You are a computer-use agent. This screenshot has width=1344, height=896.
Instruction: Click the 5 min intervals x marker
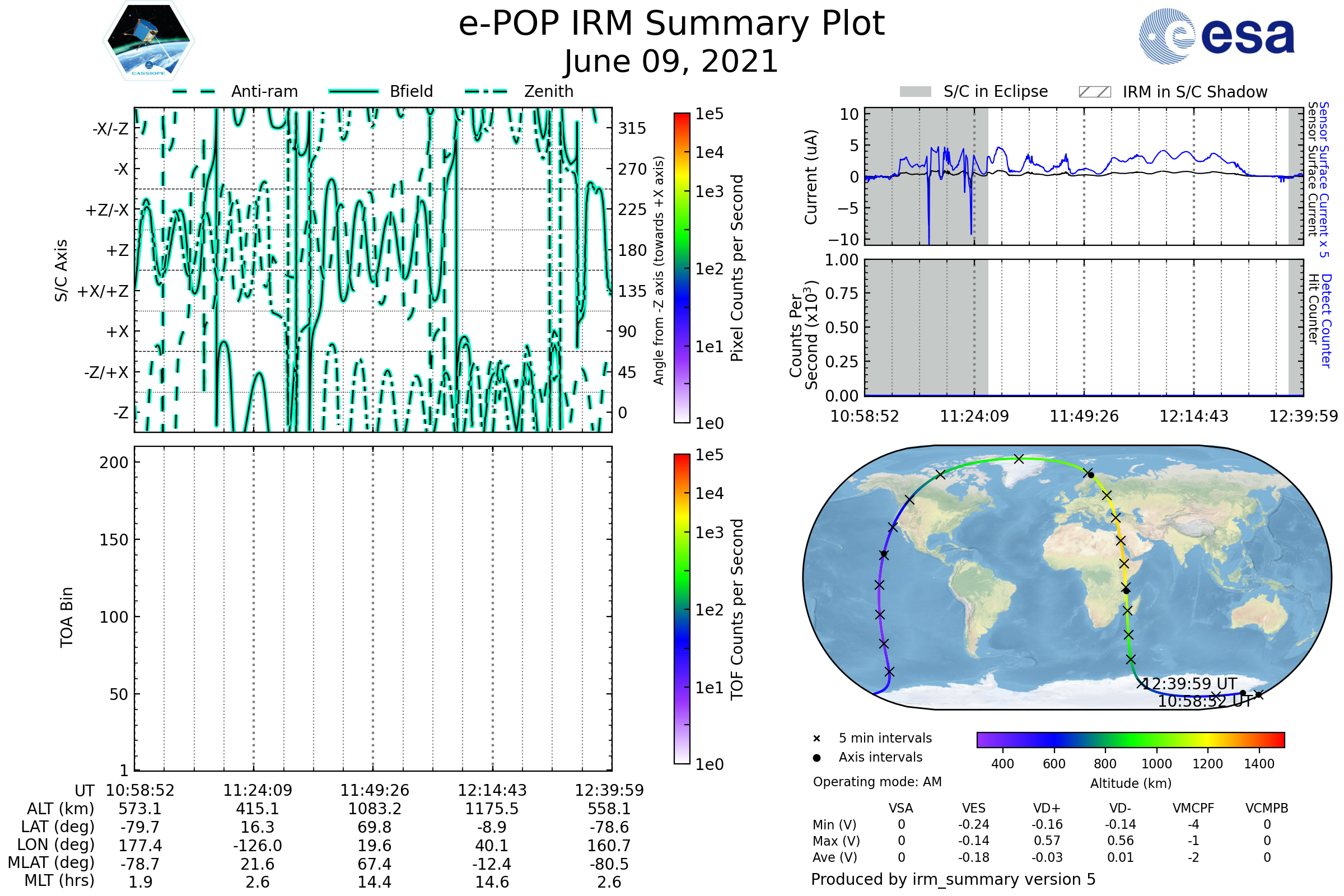[x=816, y=739]
